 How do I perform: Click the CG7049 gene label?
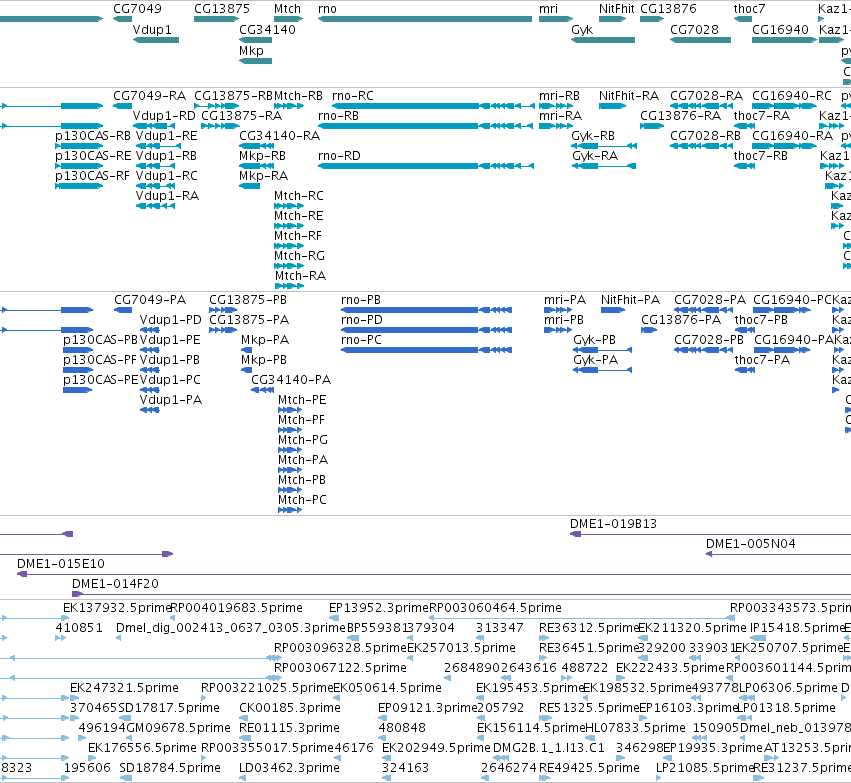click(137, 9)
